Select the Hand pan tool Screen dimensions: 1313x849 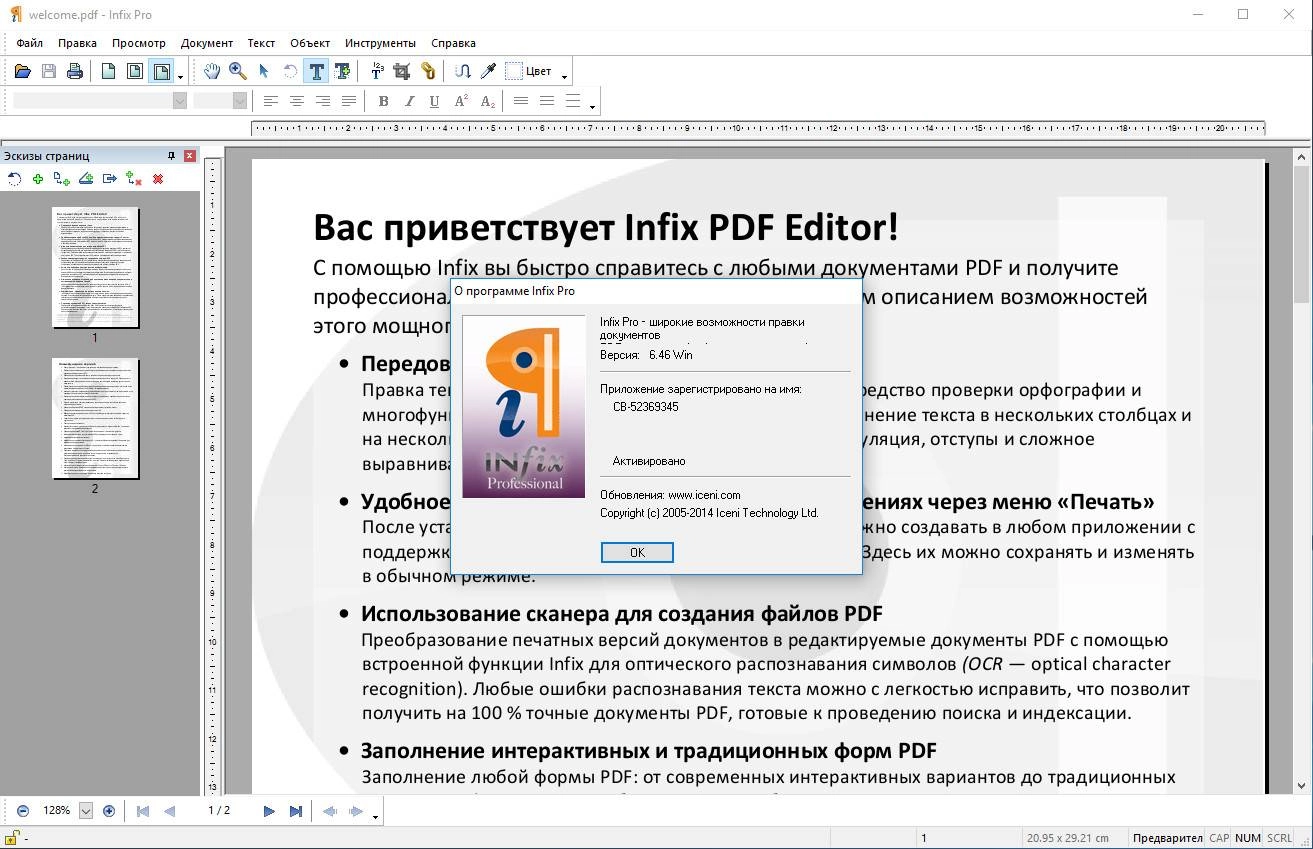[212, 71]
